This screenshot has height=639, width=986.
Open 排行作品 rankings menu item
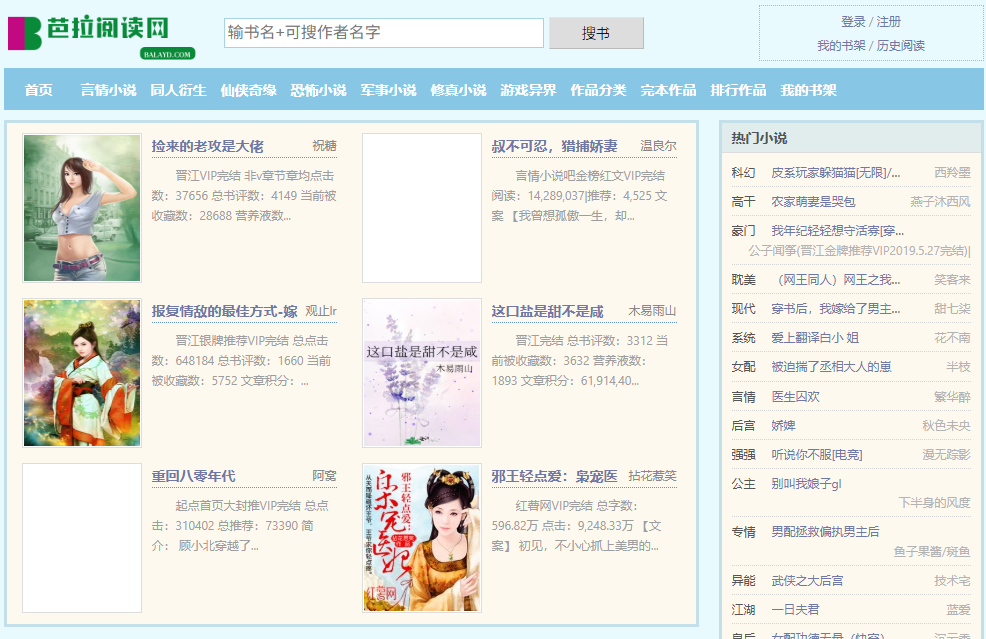pos(738,90)
